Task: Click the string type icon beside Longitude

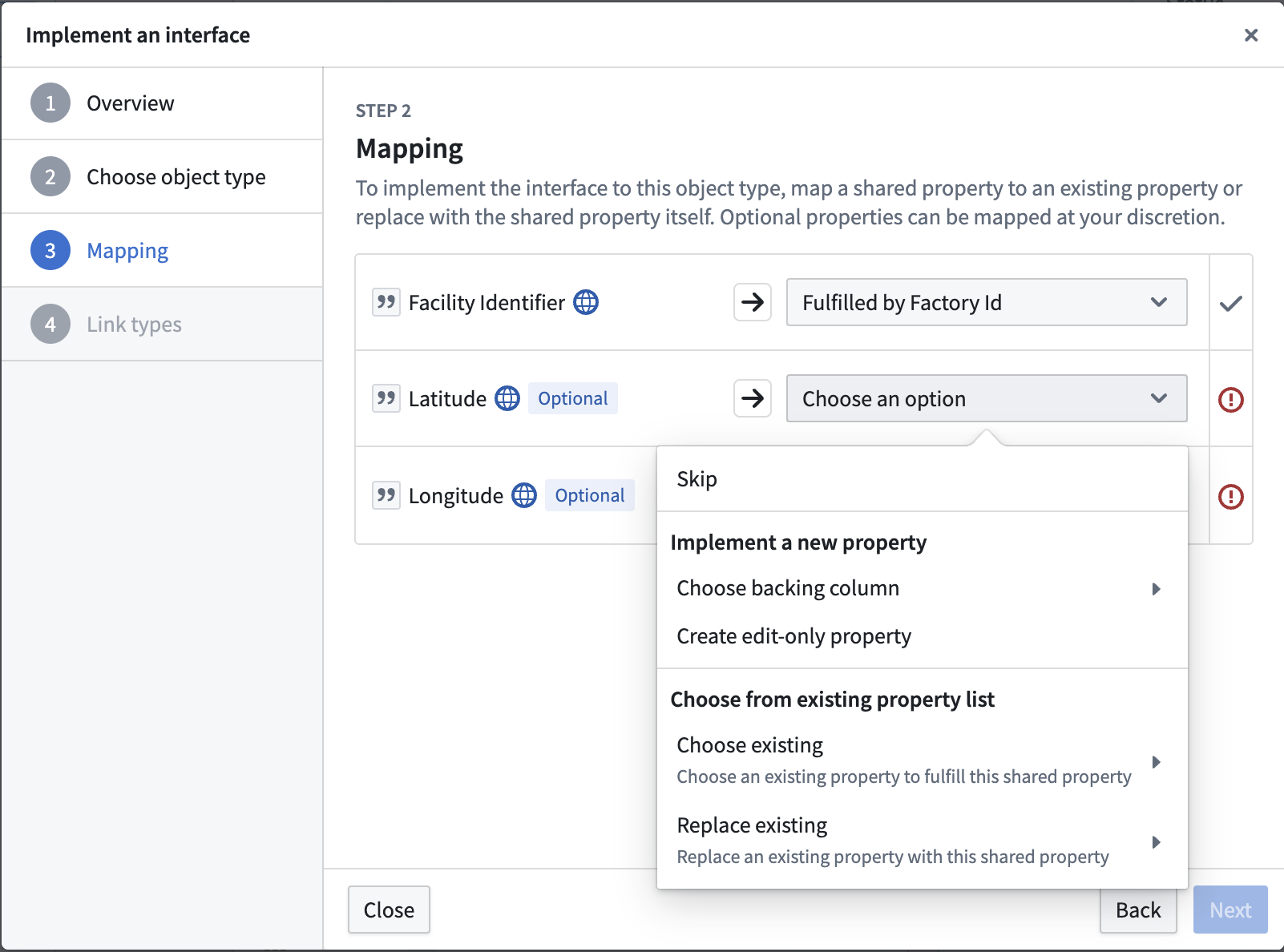Action: click(386, 495)
